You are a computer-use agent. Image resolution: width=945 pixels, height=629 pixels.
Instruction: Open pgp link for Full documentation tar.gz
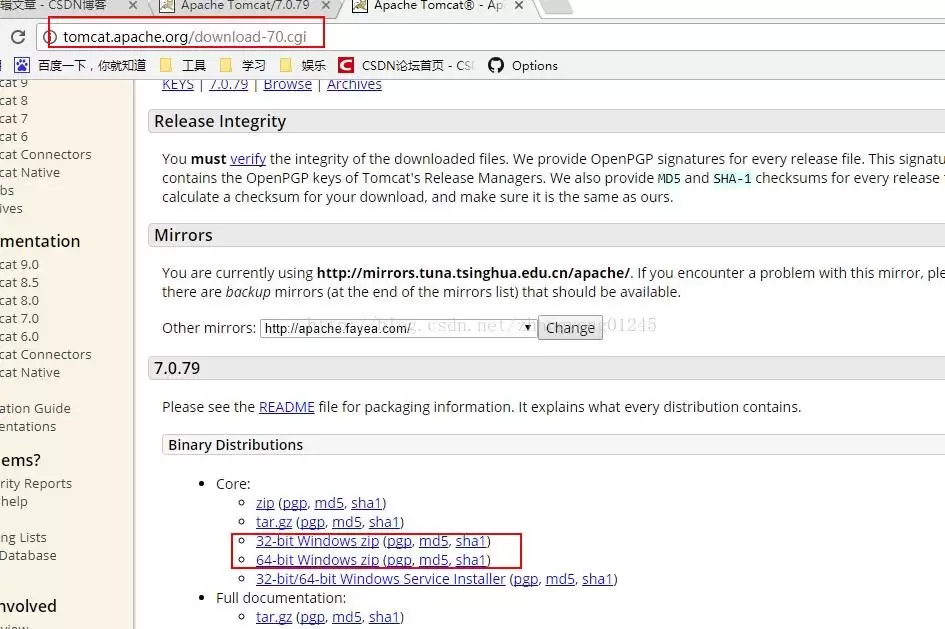tap(312, 617)
